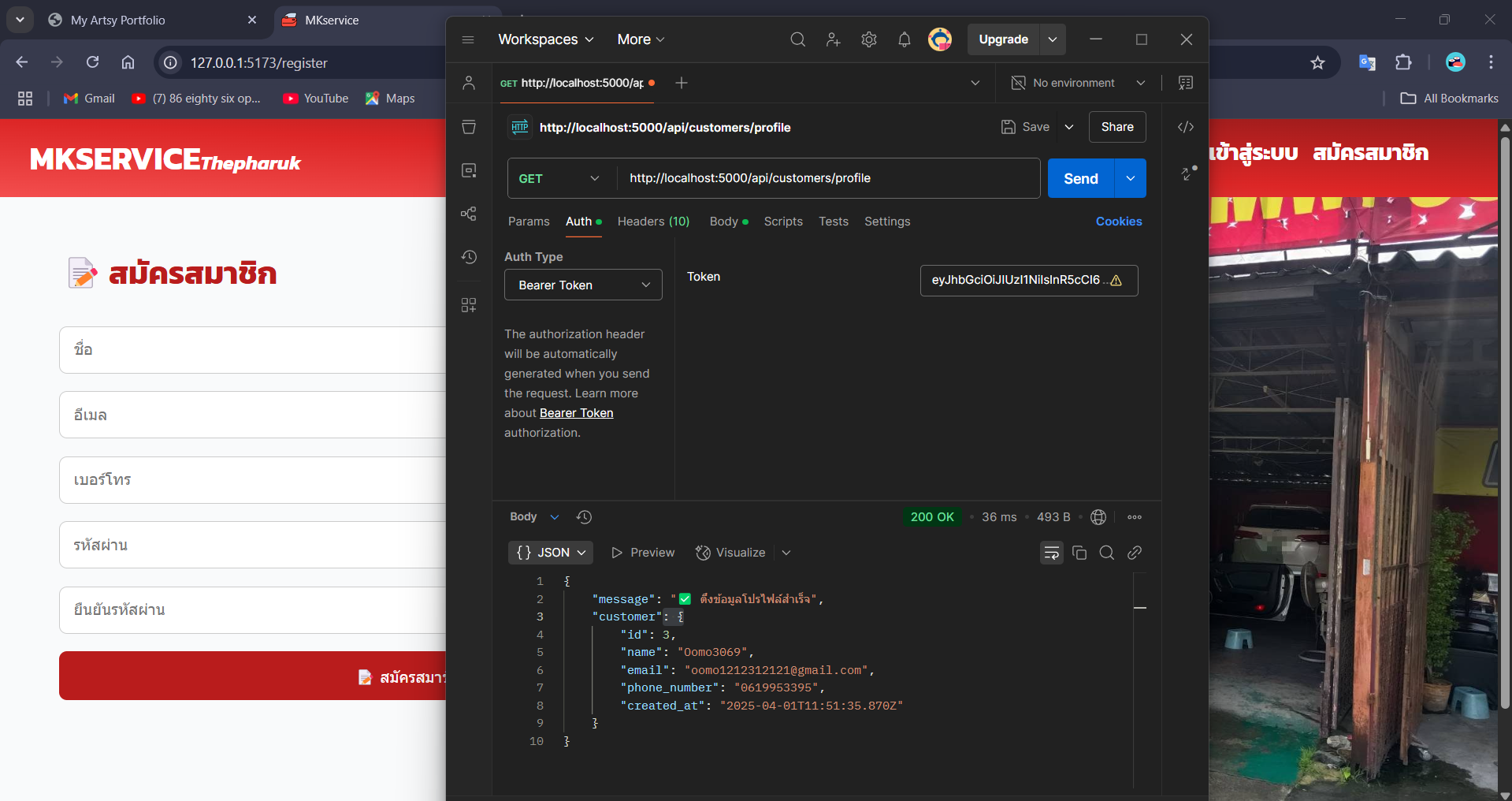The width and height of the screenshot is (1512, 801).
Task: Click the อีเมล field on register page
Action: point(252,415)
